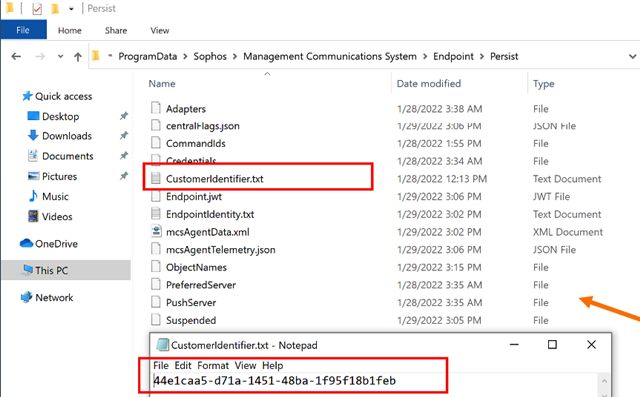640x397 pixels.
Task: Select ProgramData in the address bar
Action: pos(148,56)
